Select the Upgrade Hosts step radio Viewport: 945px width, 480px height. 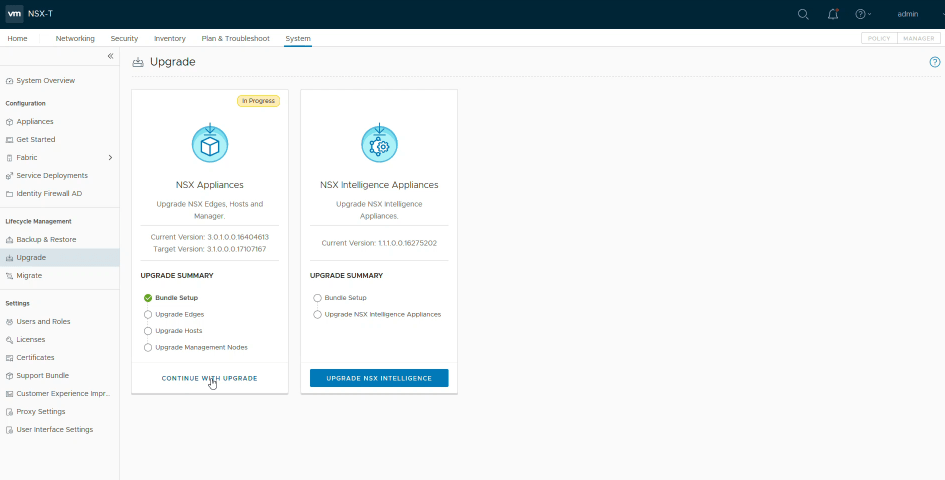coord(148,330)
